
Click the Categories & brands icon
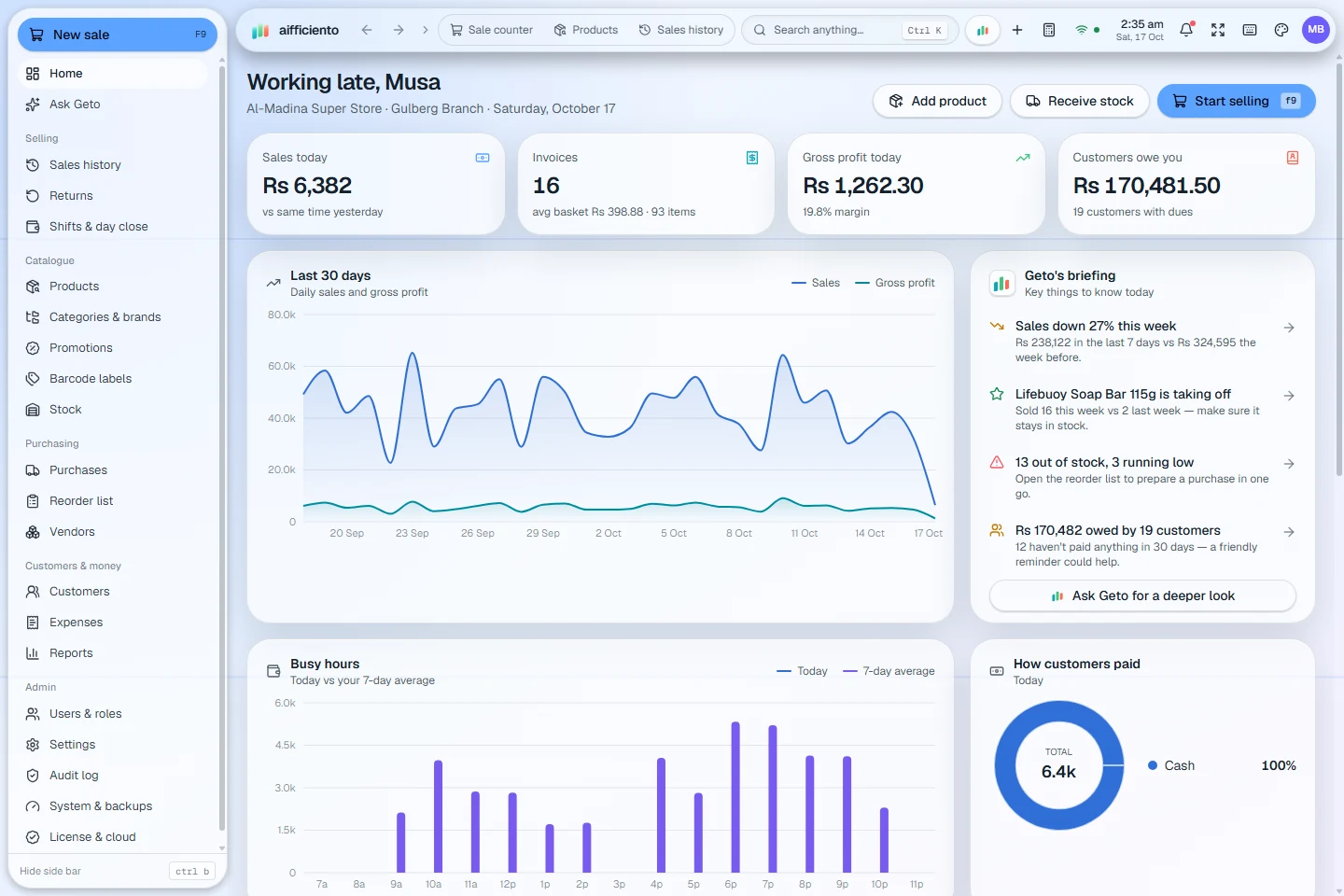click(33, 317)
